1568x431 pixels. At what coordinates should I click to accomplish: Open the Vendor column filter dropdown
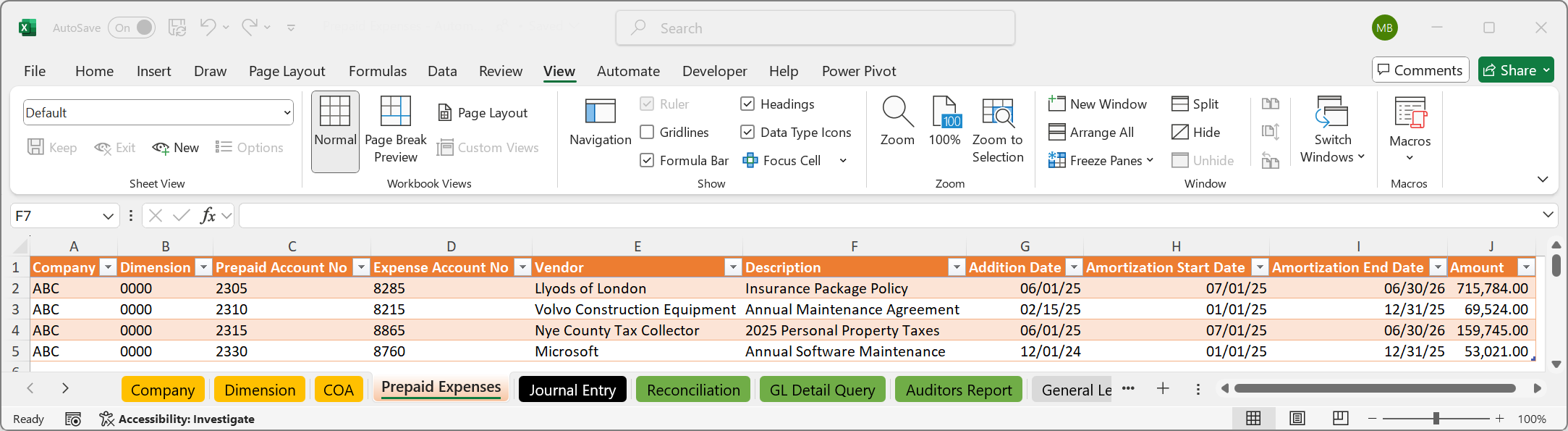(733, 268)
